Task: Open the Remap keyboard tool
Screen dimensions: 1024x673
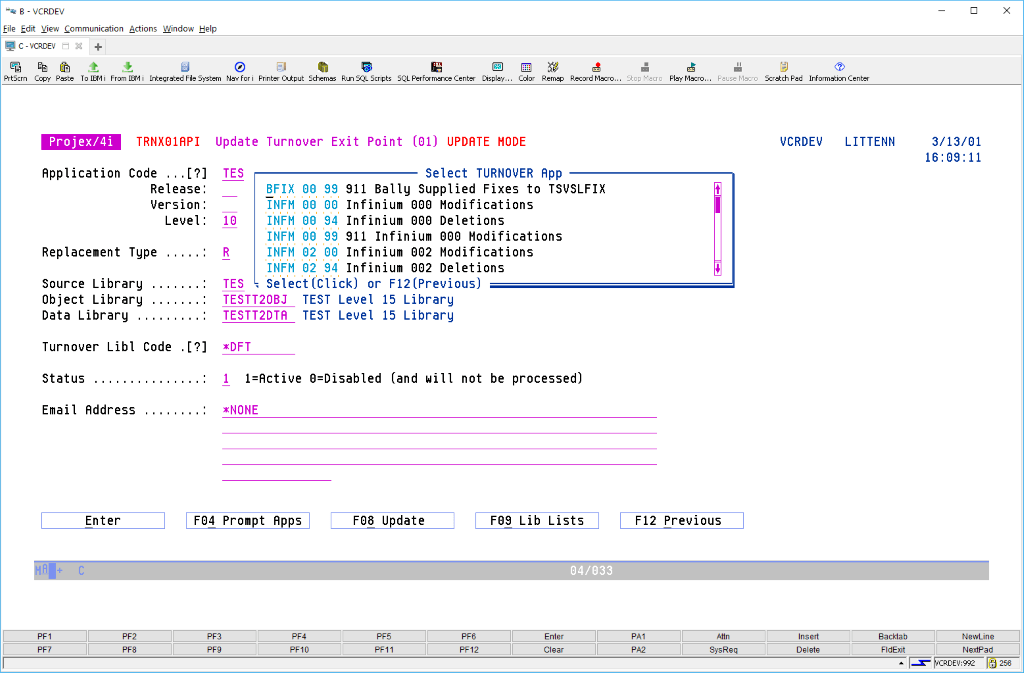Action: point(552,71)
